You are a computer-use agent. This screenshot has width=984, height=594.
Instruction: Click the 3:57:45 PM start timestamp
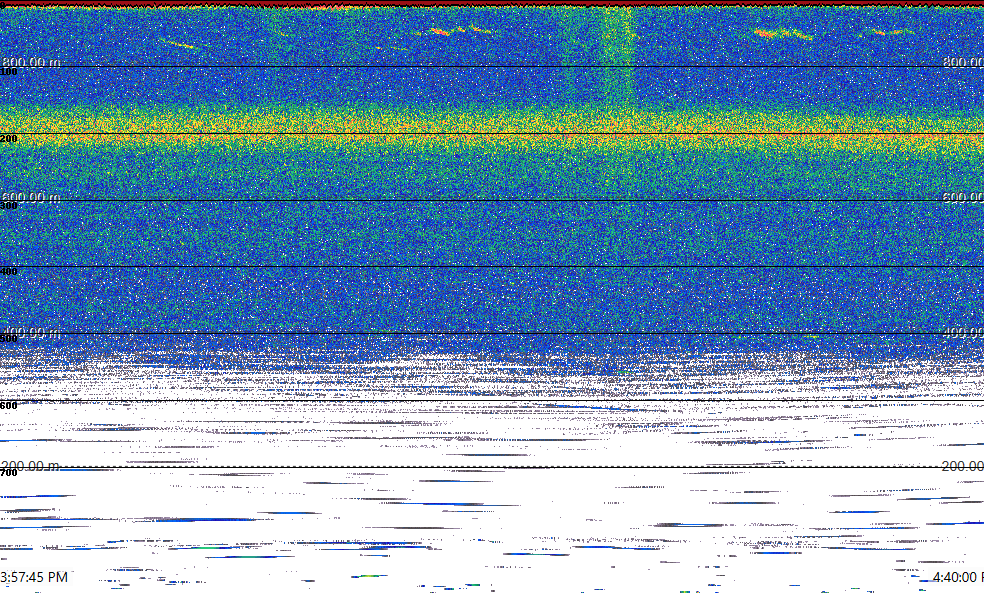tap(35, 577)
